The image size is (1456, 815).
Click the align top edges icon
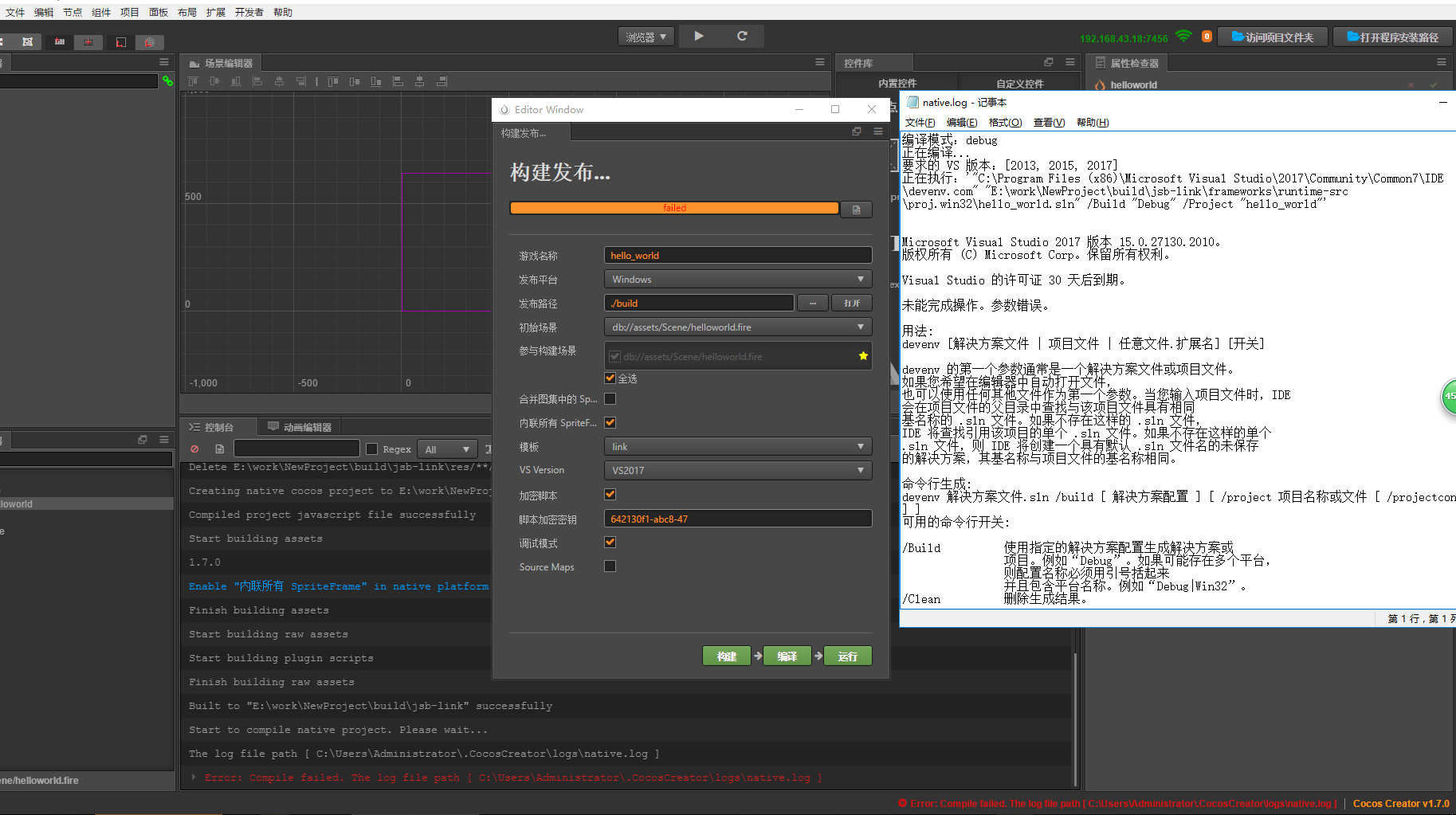(192, 81)
